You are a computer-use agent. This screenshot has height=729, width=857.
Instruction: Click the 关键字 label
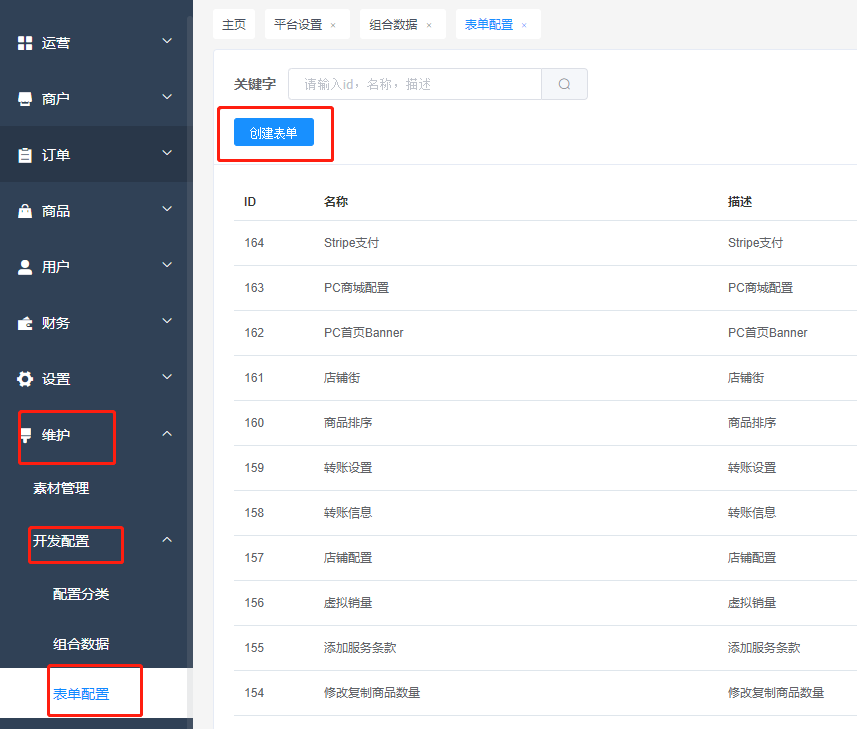pos(255,84)
